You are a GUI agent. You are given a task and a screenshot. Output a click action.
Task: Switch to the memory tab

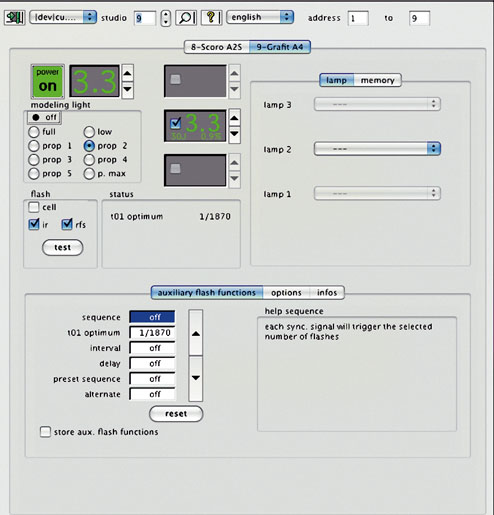tap(377, 80)
